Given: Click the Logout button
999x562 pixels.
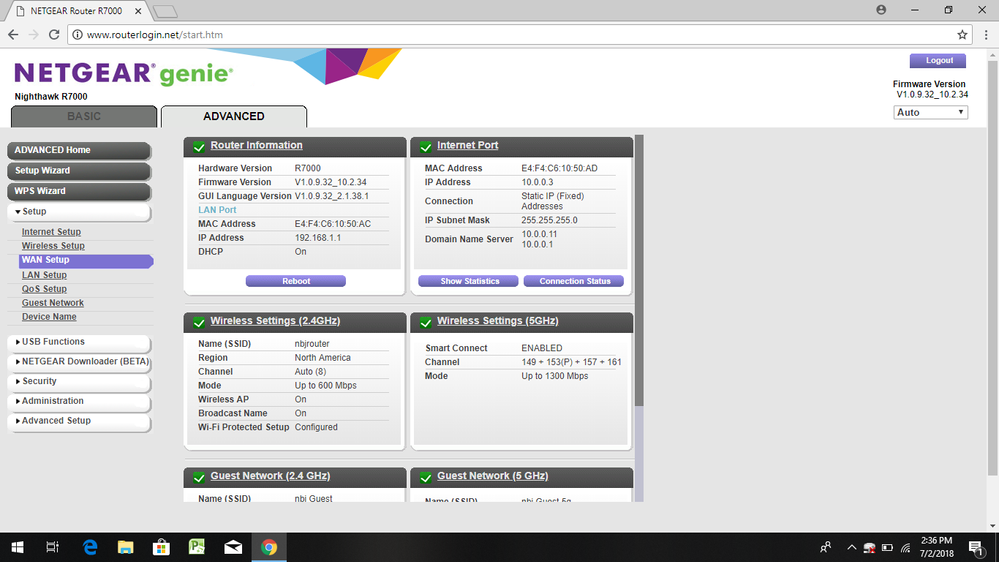Looking at the screenshot, I should (x=939, y=61).
